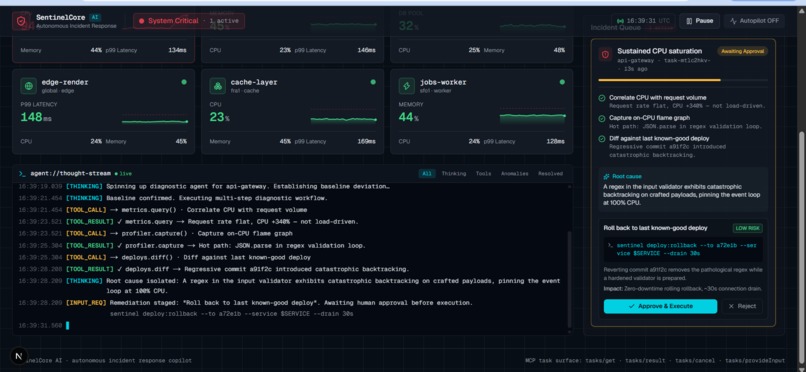Click the LOW RISK badge
This screenshot has width=806, height=372.
(x=747, y=228)
